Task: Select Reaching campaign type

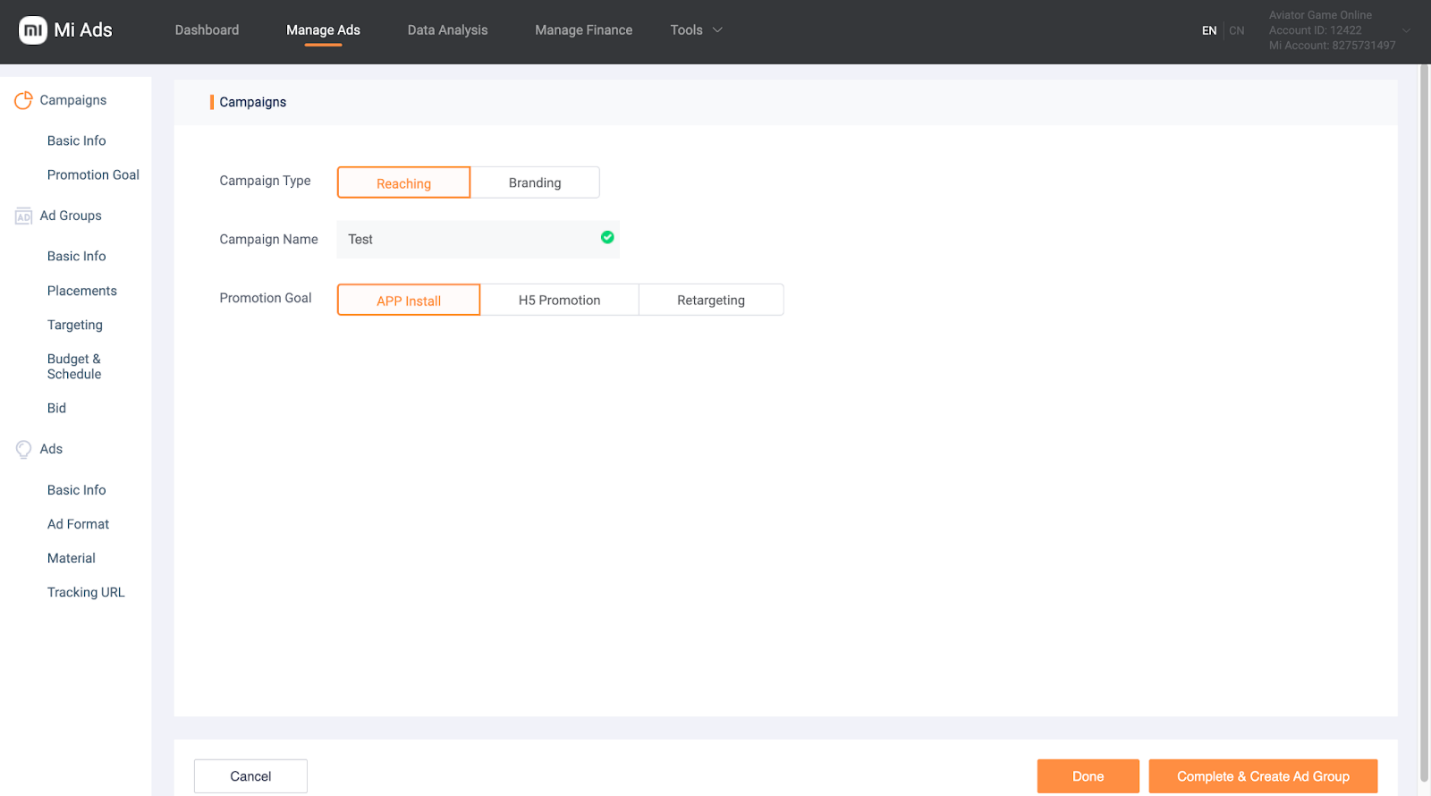Action: [x=404, y=183]
